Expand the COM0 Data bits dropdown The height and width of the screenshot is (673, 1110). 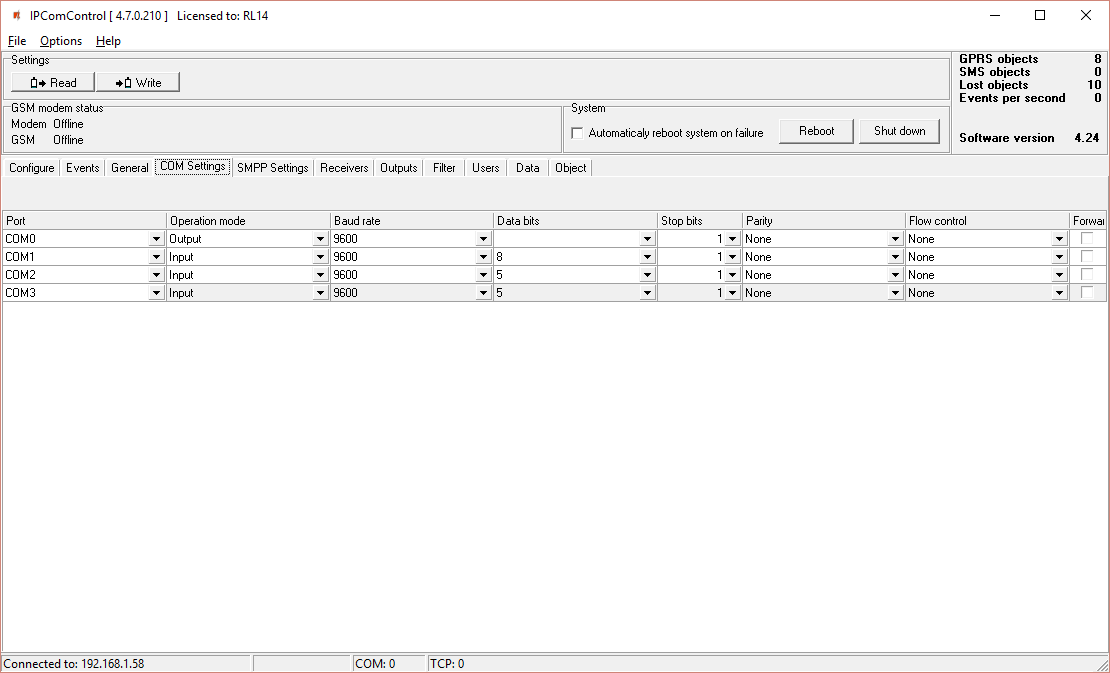point(647,239)
